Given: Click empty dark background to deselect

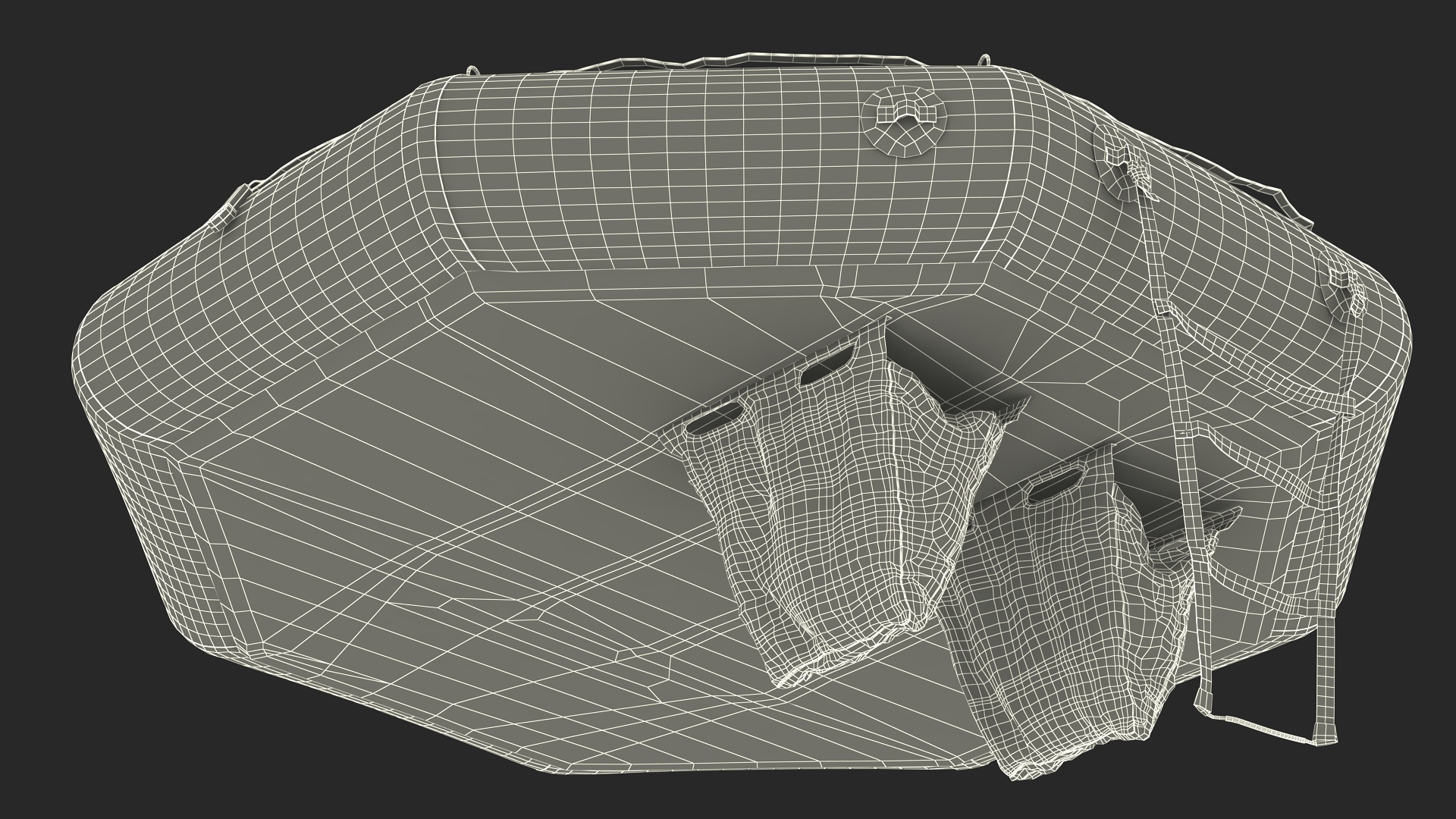Looking at the screenshot, I should (x=114, y=91).
